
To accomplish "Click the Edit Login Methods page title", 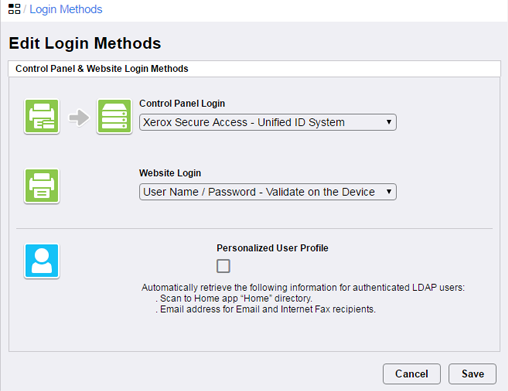I will pyautogui.click(x=85, y=43).
